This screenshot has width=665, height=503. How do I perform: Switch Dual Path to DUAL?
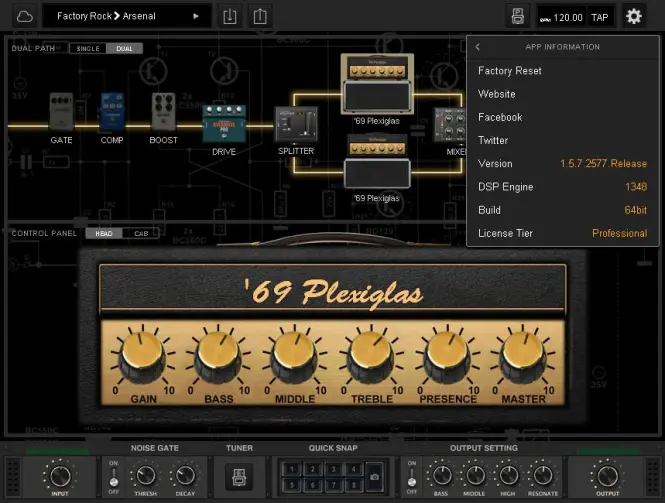coord(124,48)
